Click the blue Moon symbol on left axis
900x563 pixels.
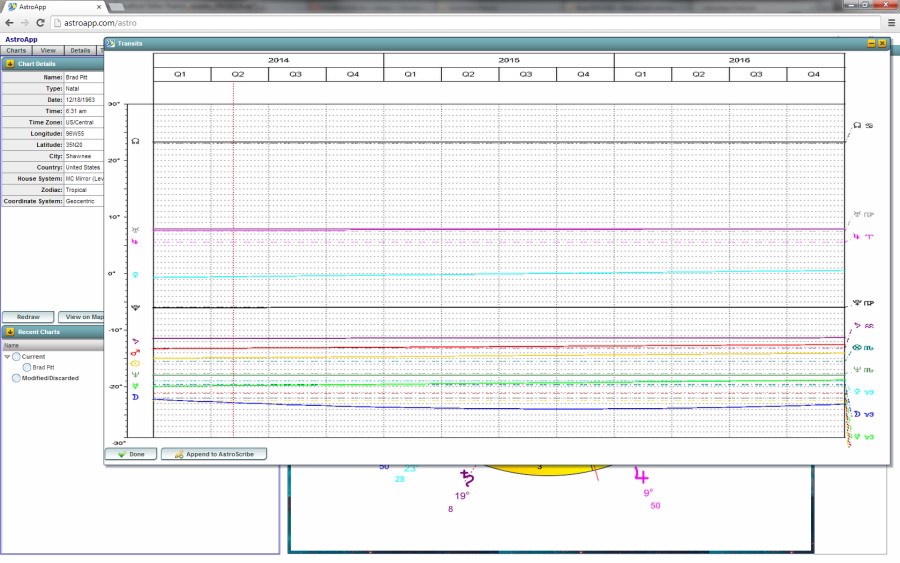coord(135,397)
